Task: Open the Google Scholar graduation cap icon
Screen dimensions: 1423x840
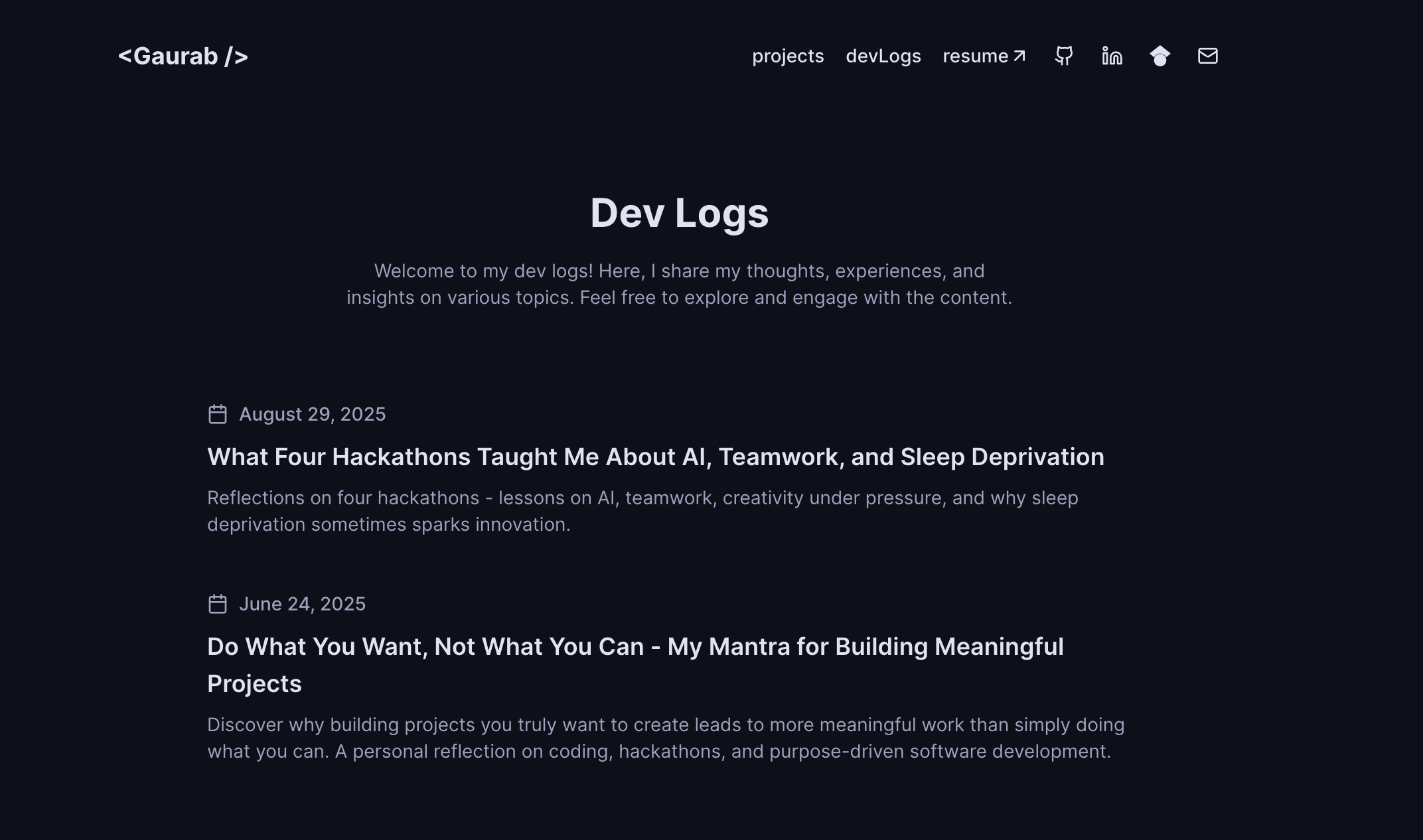Action: pos(1160,56)
